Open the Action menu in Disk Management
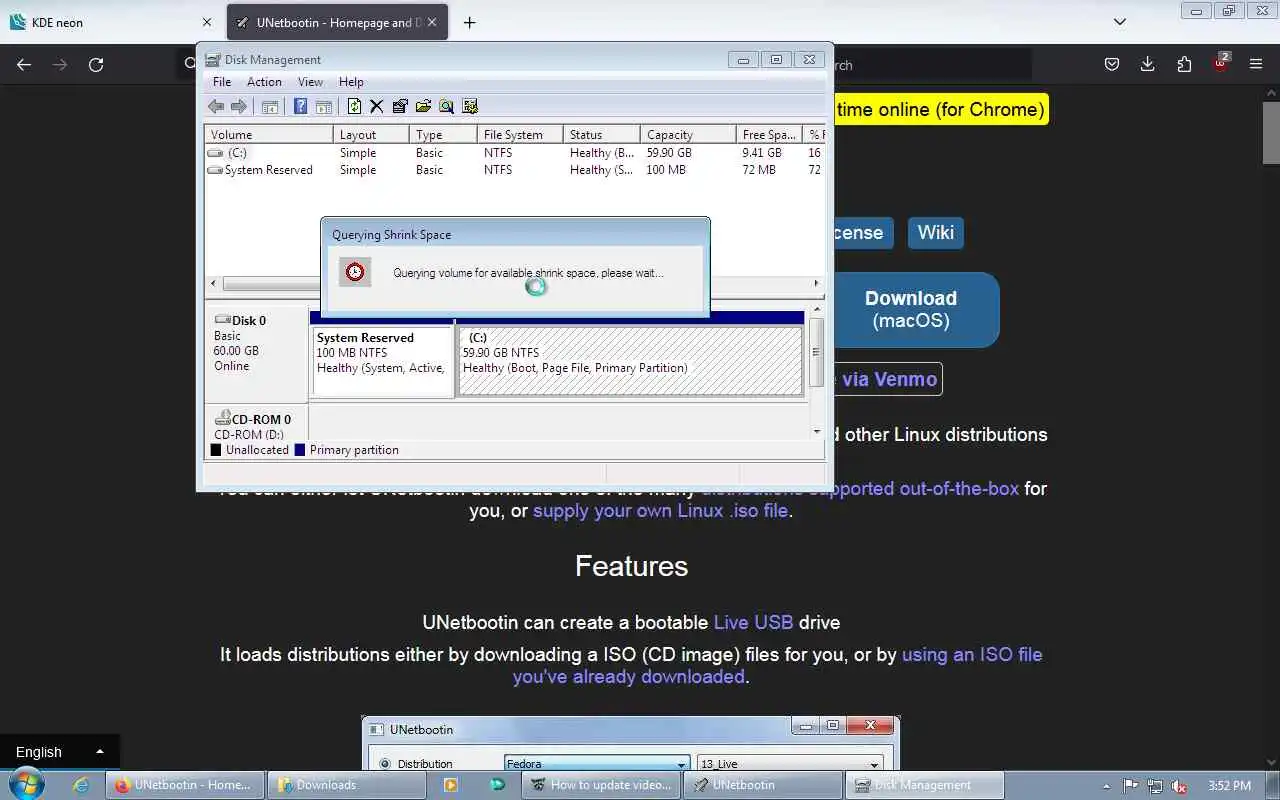Screen dimensions: 1280x800 [x=264, y=82]
